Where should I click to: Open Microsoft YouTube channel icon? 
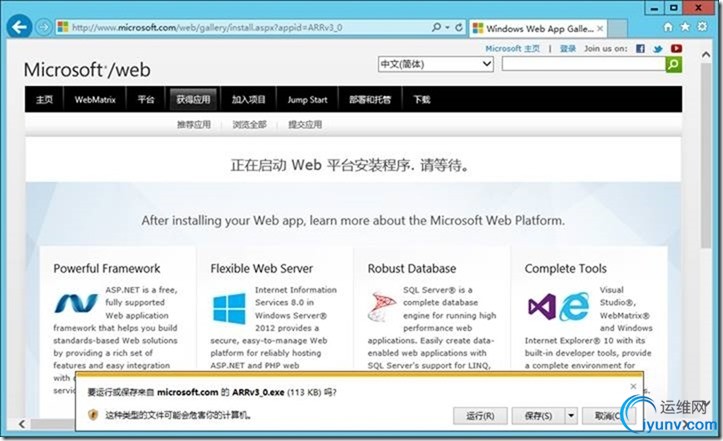(x=676, y=48)
